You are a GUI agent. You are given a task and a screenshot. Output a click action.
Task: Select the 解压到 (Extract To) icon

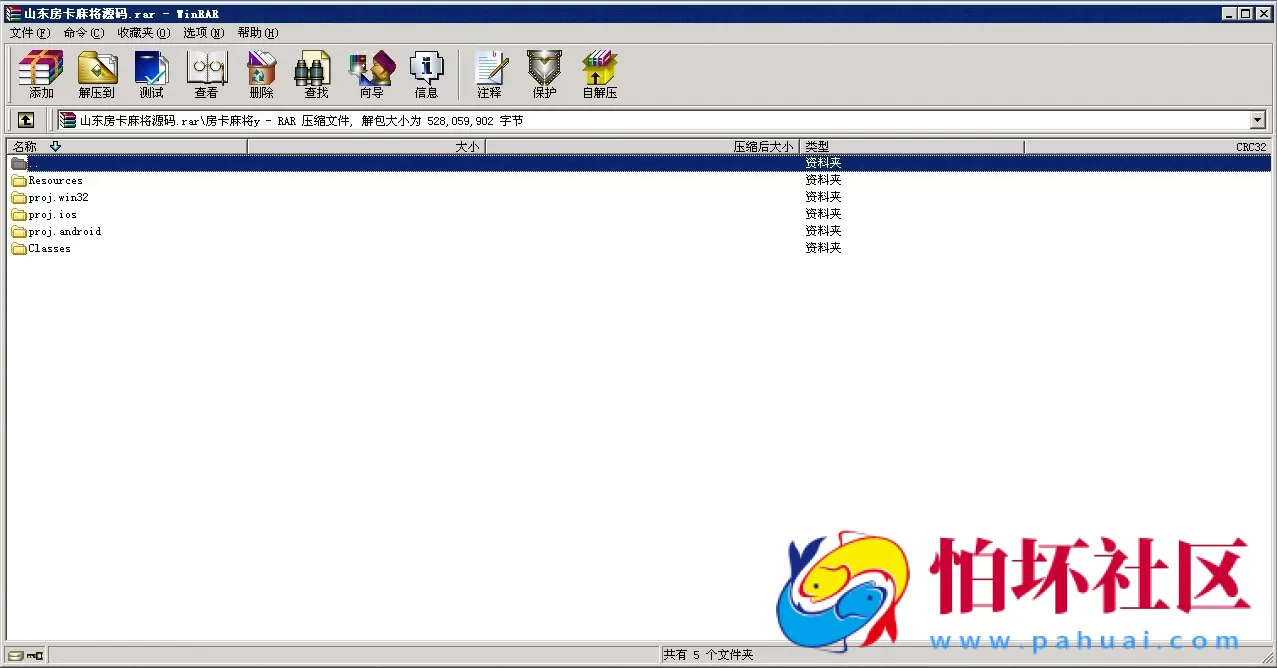(x=96, y=74)
